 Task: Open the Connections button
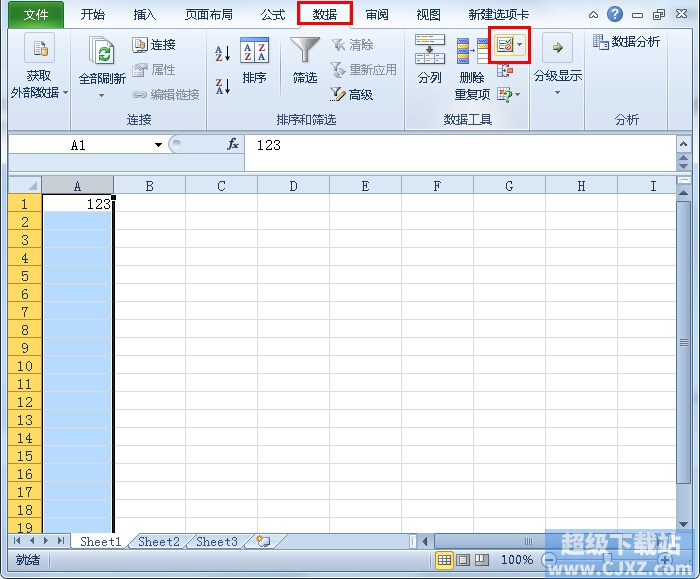pyautogui.click(x=154, y=45)
